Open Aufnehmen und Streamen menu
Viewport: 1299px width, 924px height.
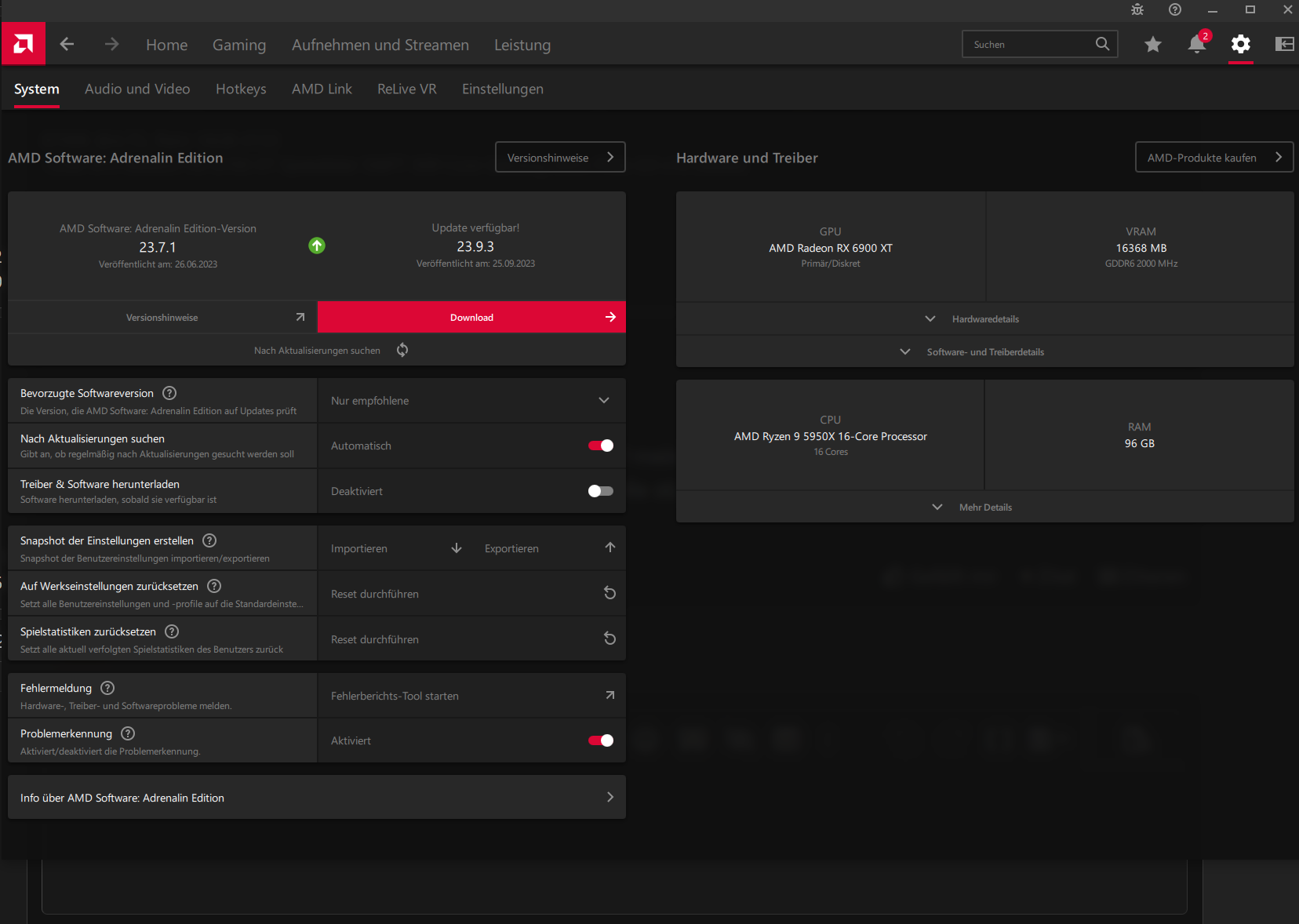[380, 45]
